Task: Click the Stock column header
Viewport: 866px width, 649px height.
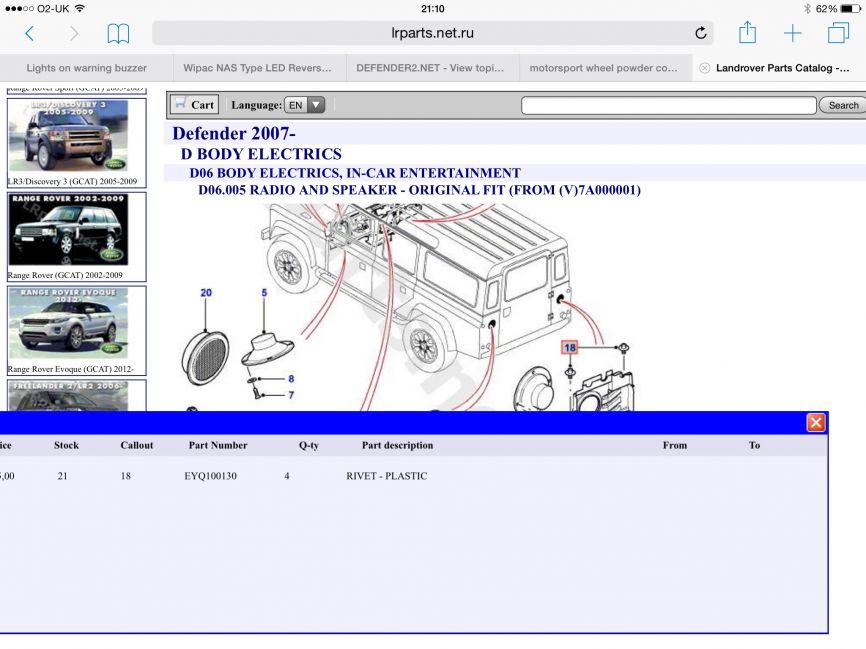Action: (x=66, y=445)
